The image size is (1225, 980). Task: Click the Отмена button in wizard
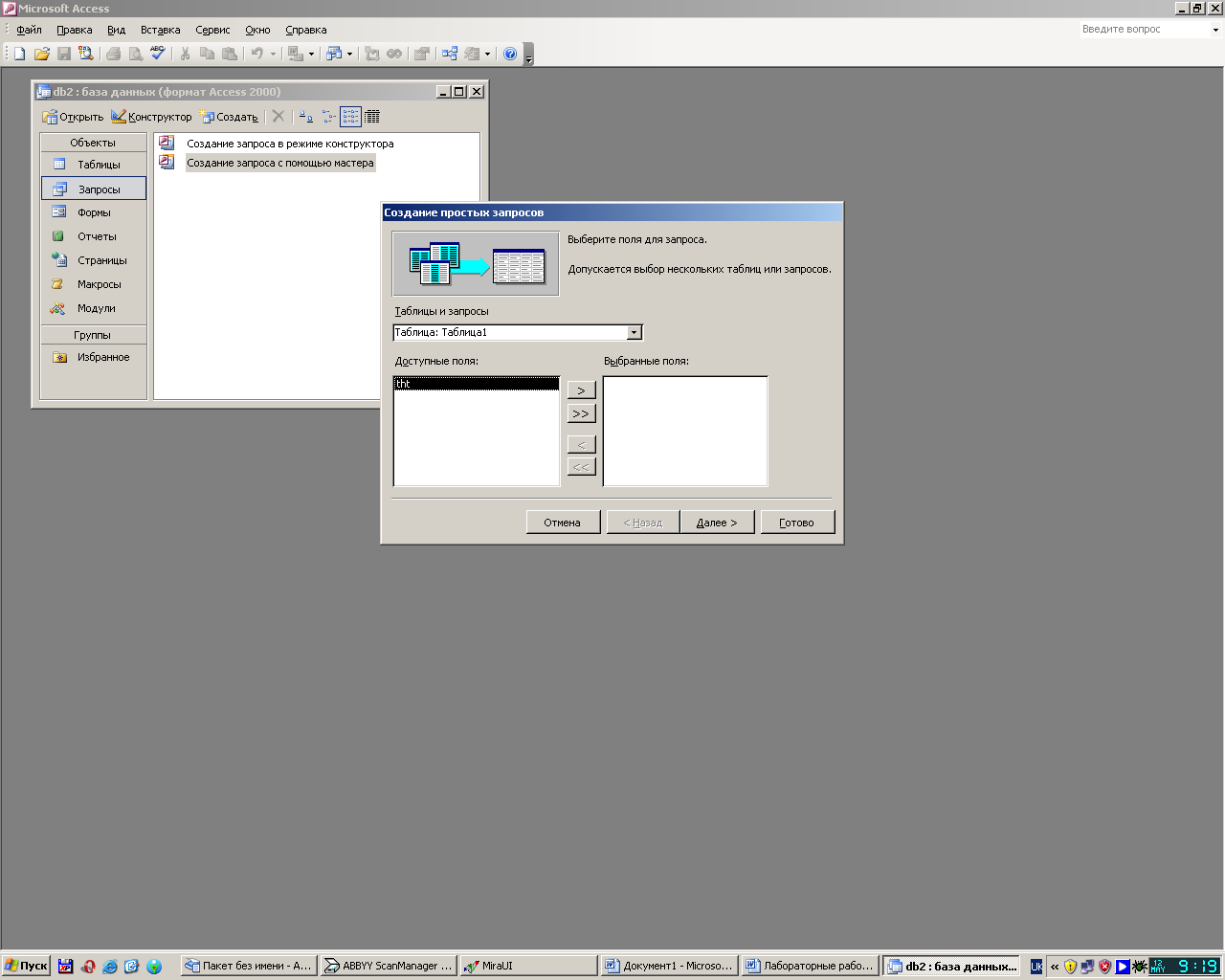(563, 523)
